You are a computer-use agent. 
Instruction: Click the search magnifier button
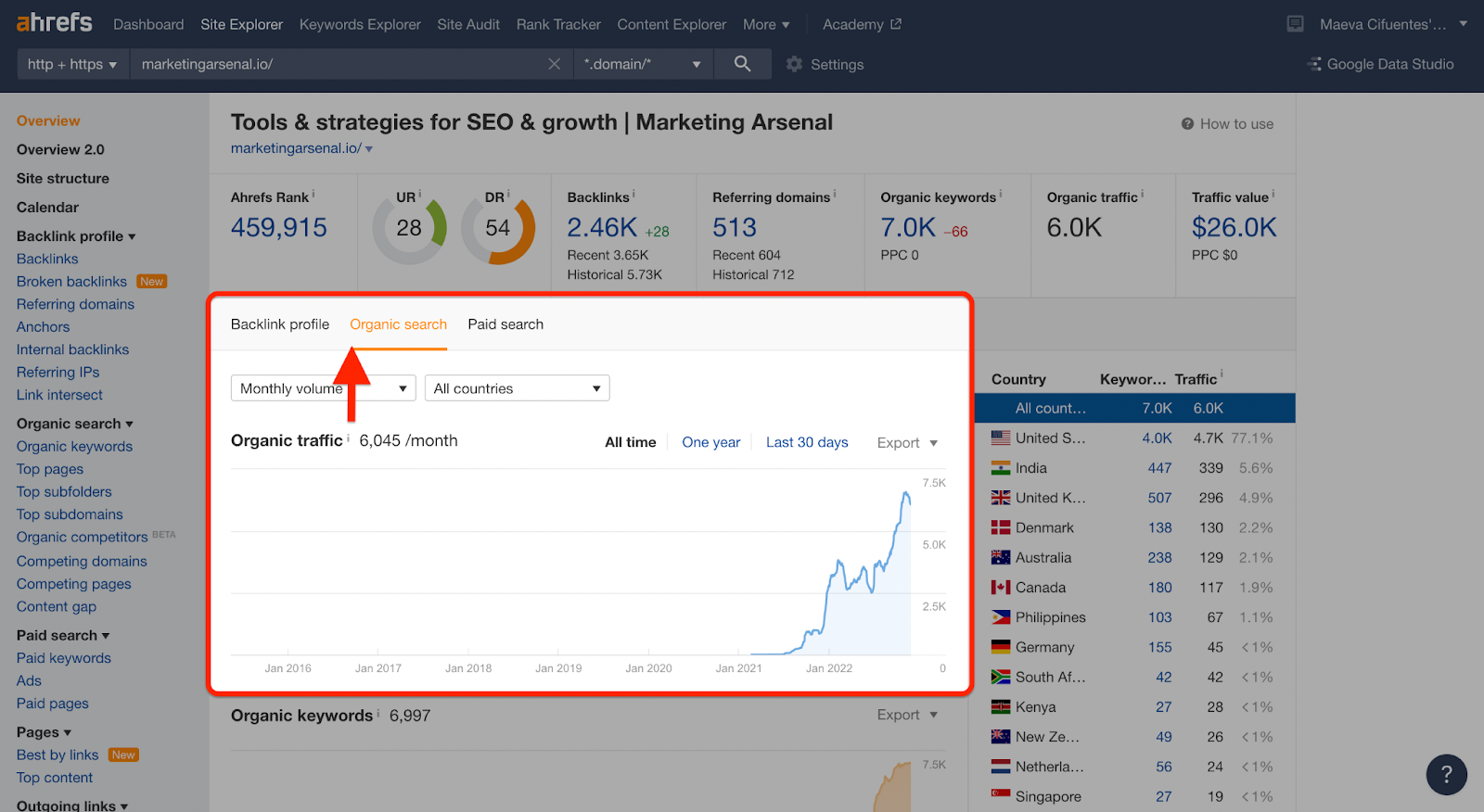coord(743,64)
